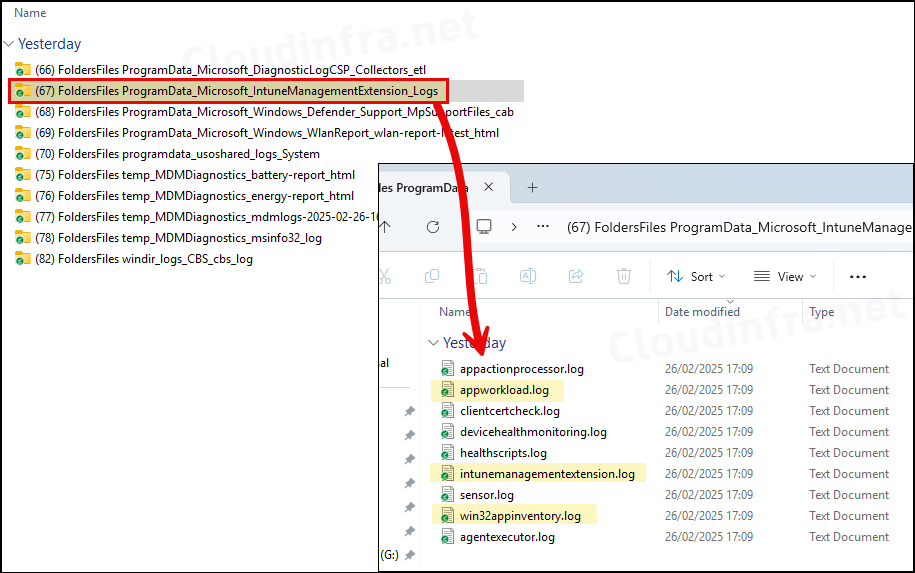
Task: Select devicehealthmonitoring.log file
Action: tap(533, 432)
